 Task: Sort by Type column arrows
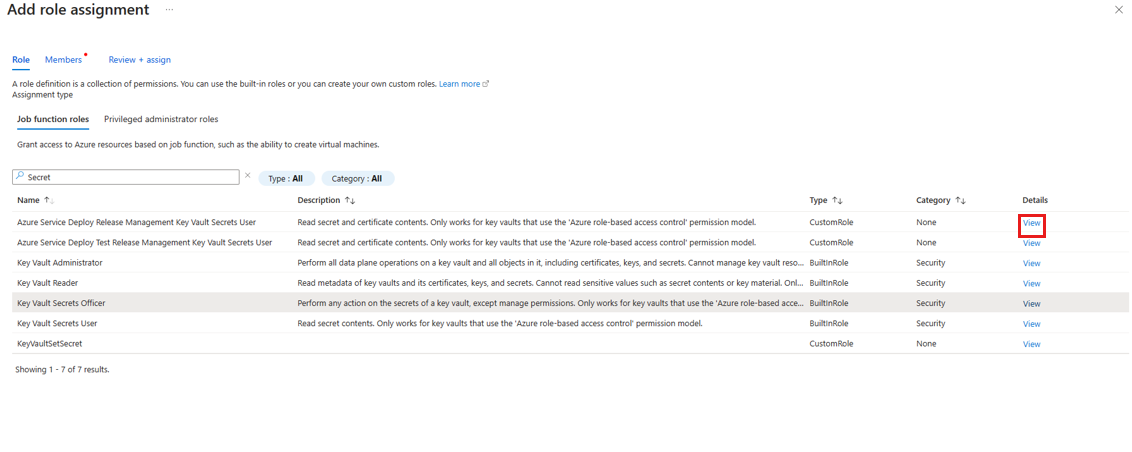(838, 200)
